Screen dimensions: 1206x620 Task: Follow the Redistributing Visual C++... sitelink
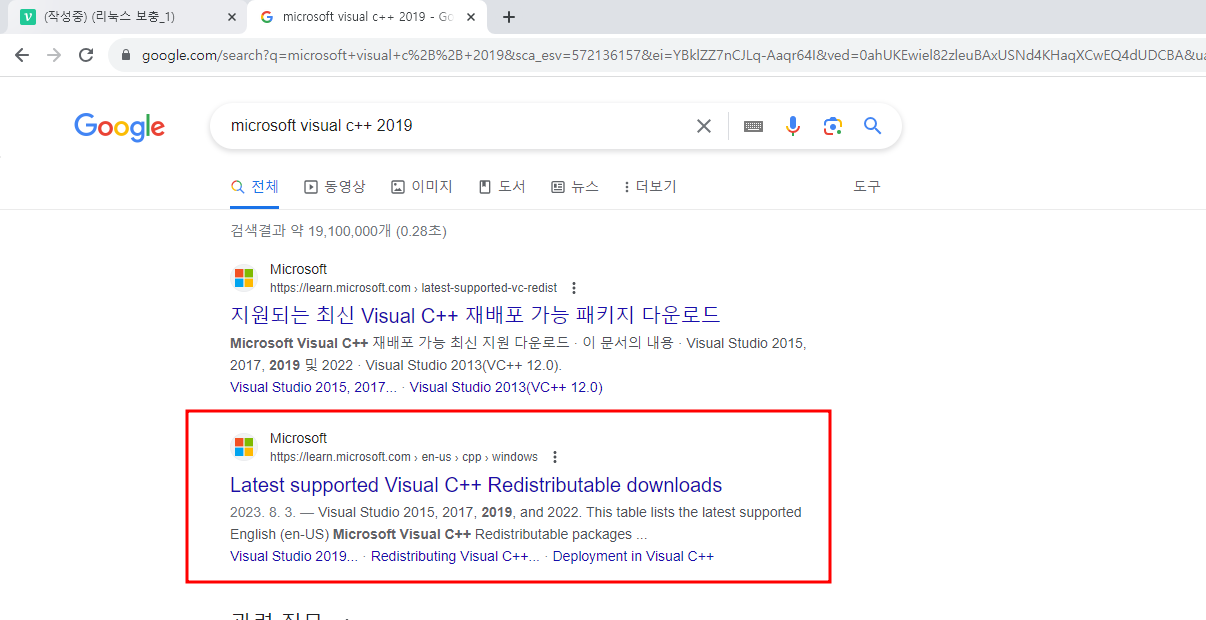click(455, 556)
